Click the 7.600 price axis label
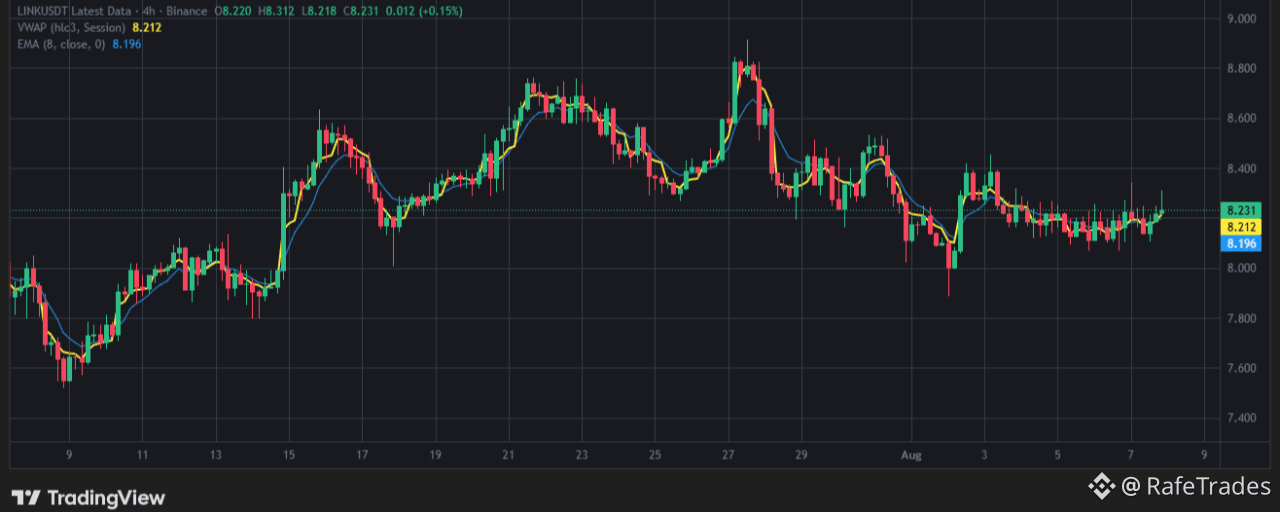 pos(1240,368)
